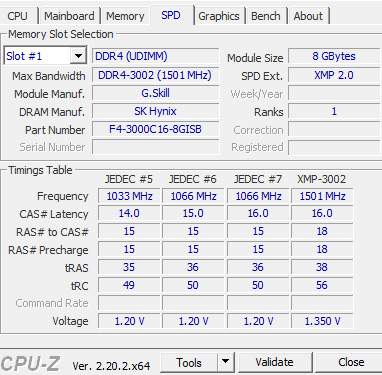Click the empty XMP-3002 Command Rate field
382x375 pixels.
322,303
